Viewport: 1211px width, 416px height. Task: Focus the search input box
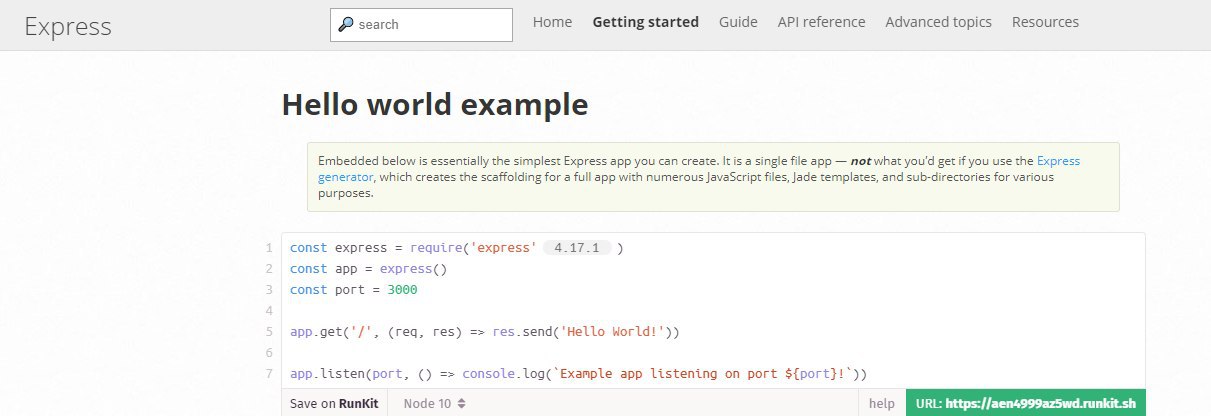421,25
